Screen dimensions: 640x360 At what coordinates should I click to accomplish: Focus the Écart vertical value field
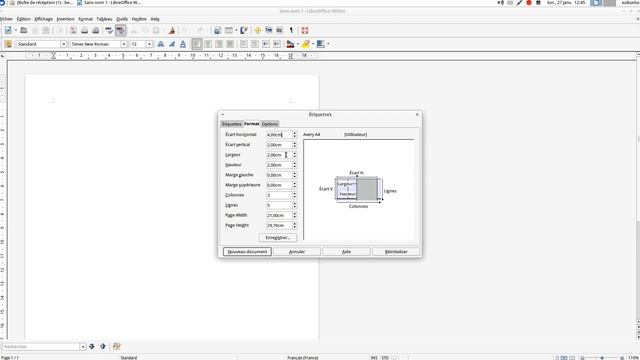pos(279,145)
